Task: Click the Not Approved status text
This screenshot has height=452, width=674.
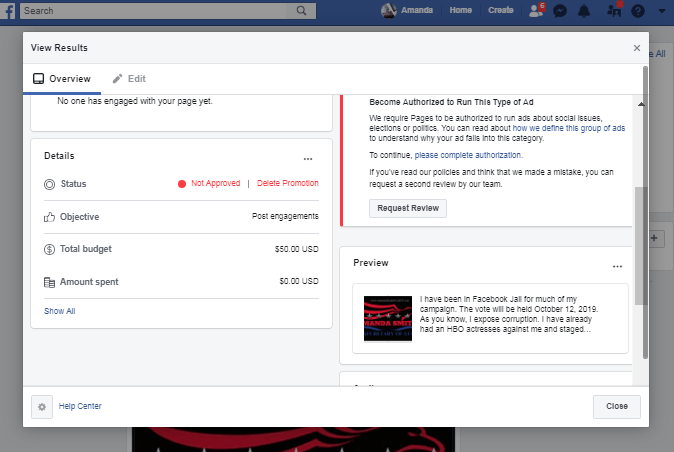Action: (x=215, y=183)
